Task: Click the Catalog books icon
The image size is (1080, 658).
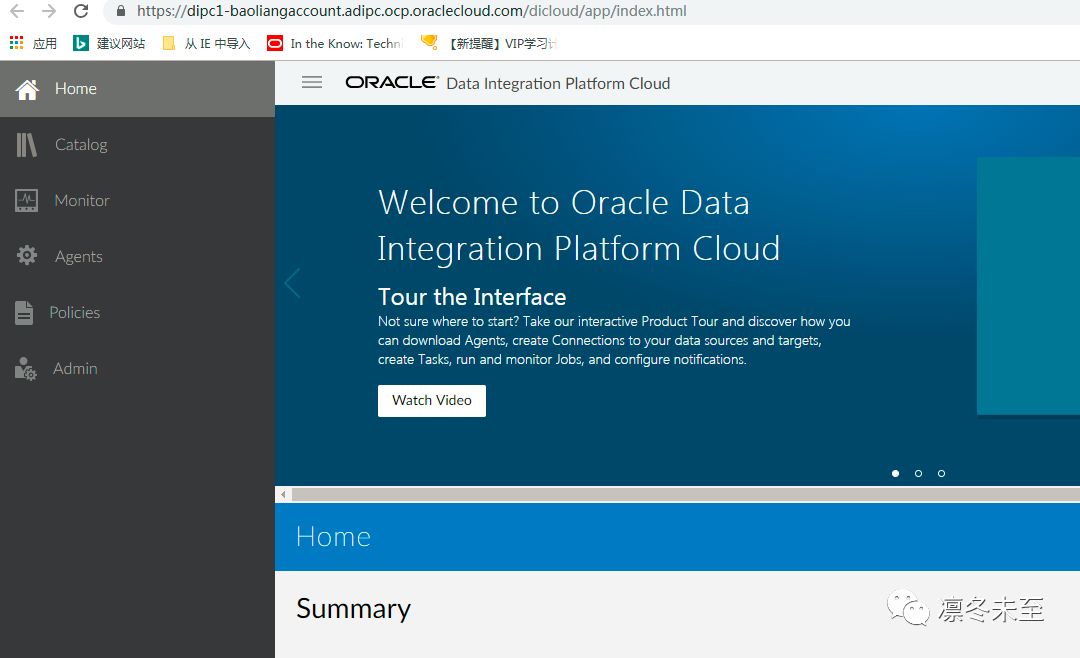Action: point(27,145)
